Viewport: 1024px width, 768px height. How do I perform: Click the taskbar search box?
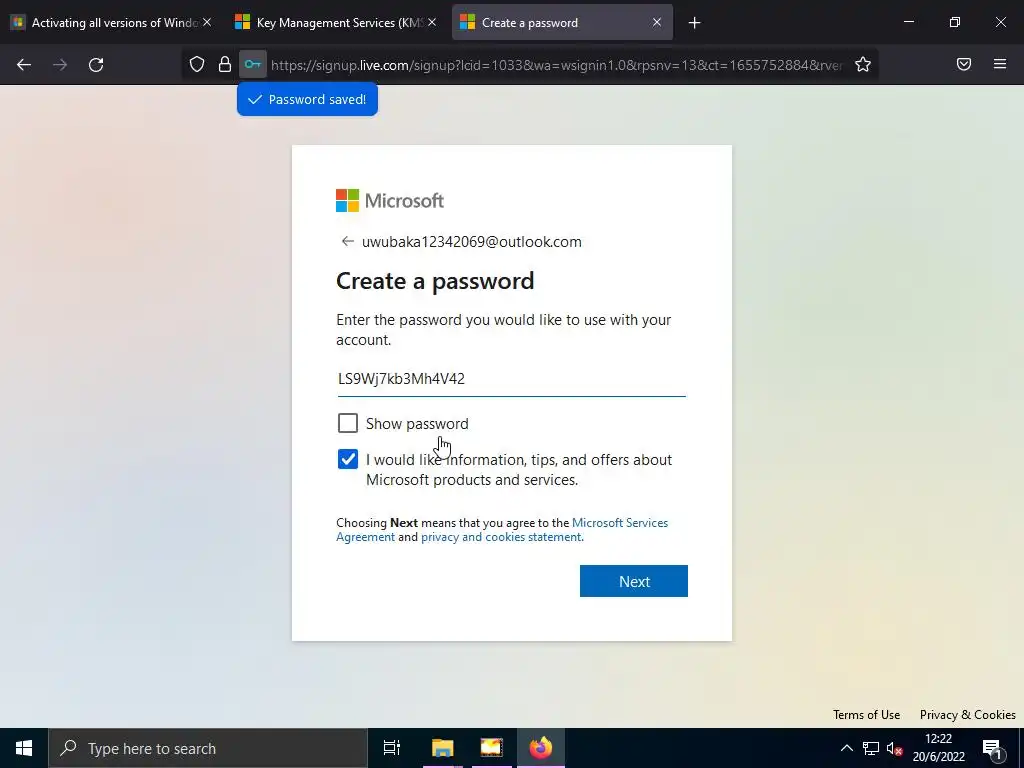(208, 748)
